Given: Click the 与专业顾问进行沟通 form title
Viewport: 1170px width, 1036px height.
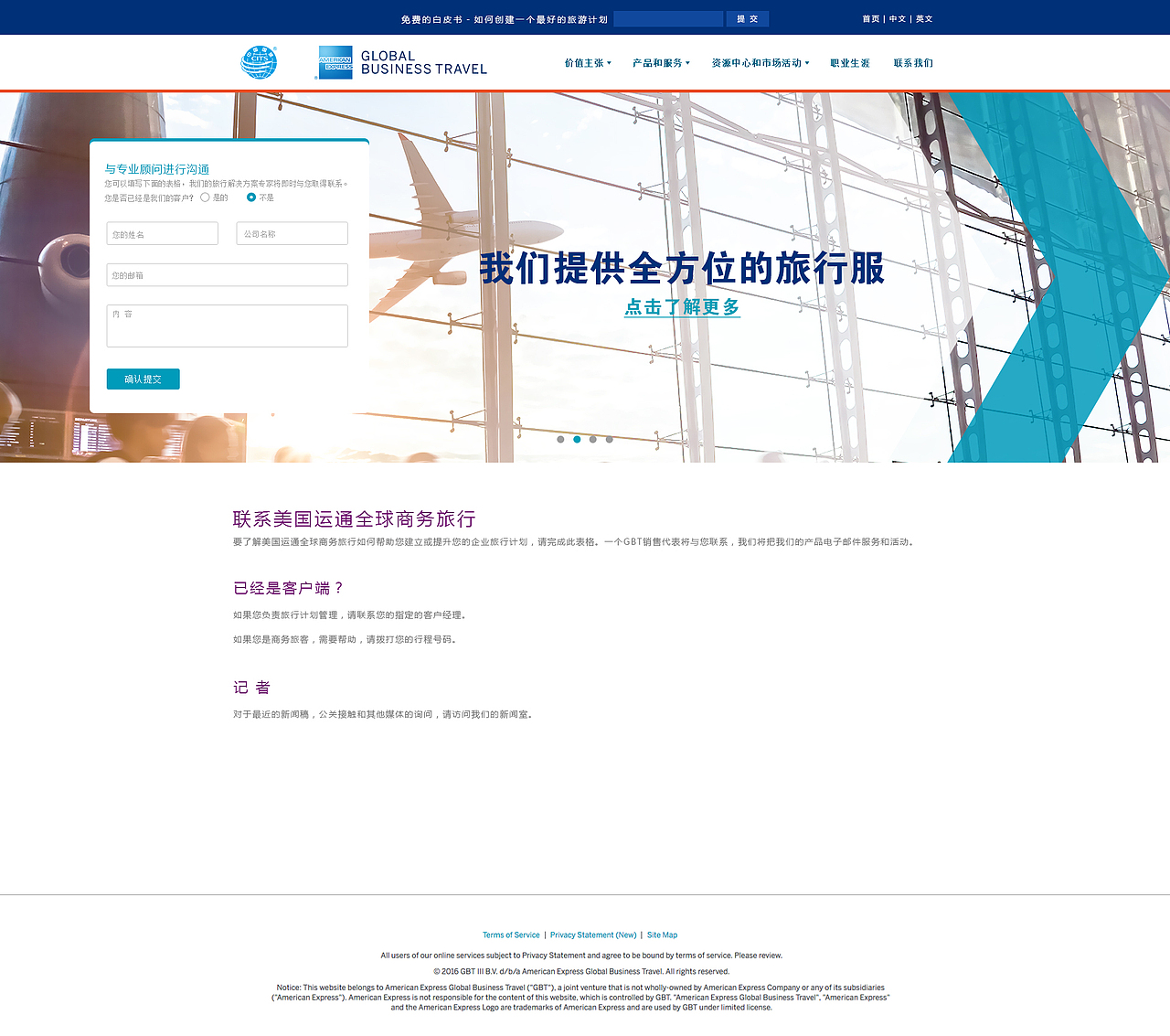Looking at the screenshot, I should 157,169.
